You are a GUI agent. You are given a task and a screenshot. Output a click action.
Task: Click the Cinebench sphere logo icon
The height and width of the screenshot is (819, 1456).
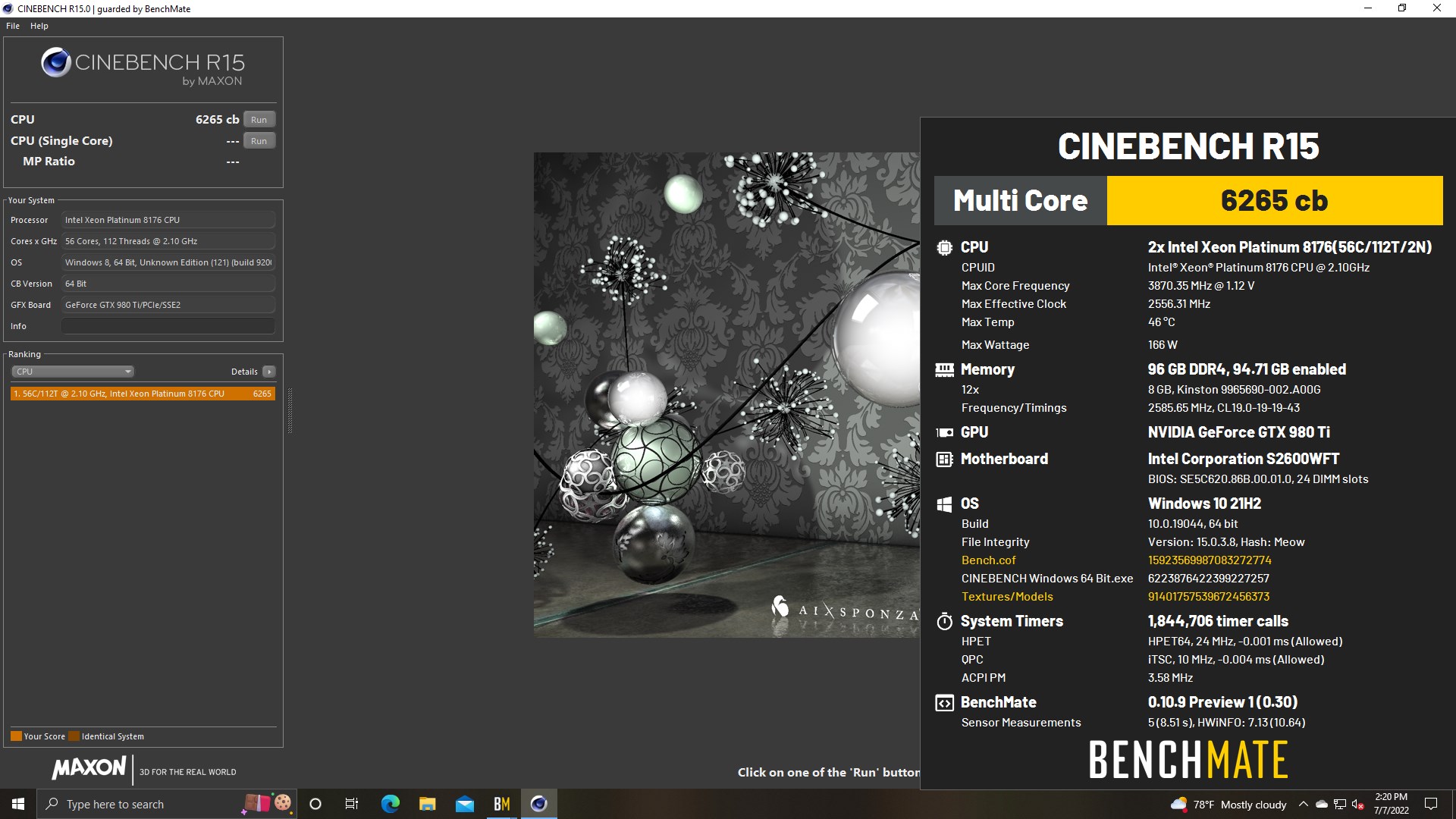pyautogui.click(x=56, y=62)
